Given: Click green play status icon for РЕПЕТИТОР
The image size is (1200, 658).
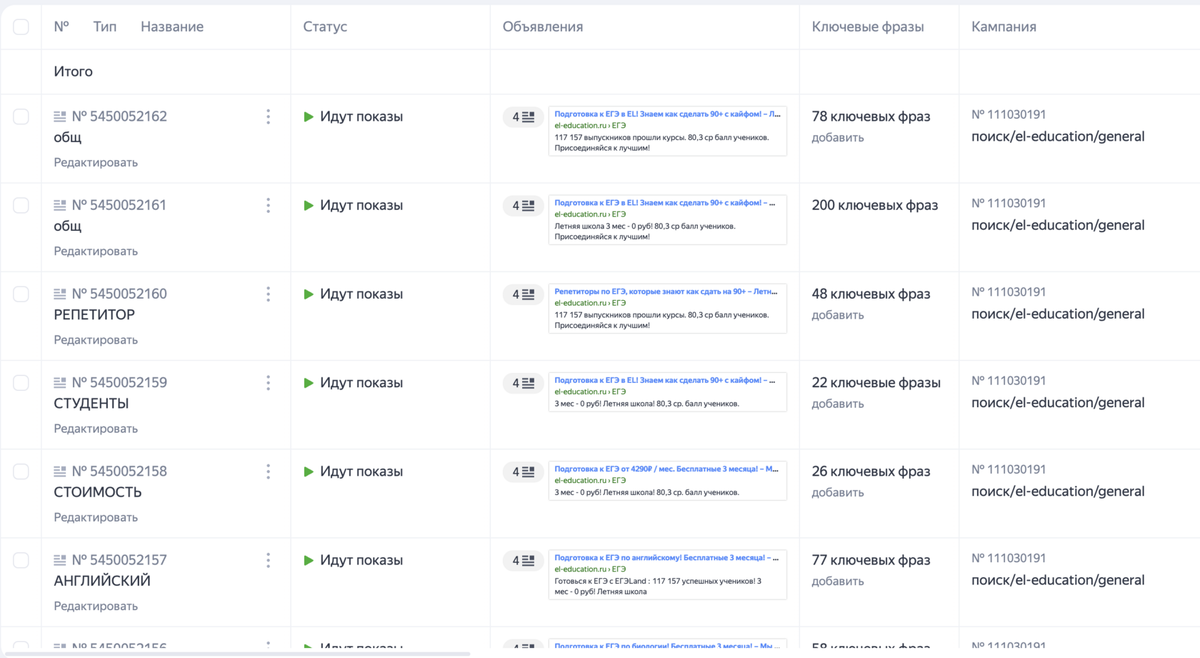Looking at the screenshot, I should coord(309,294).
